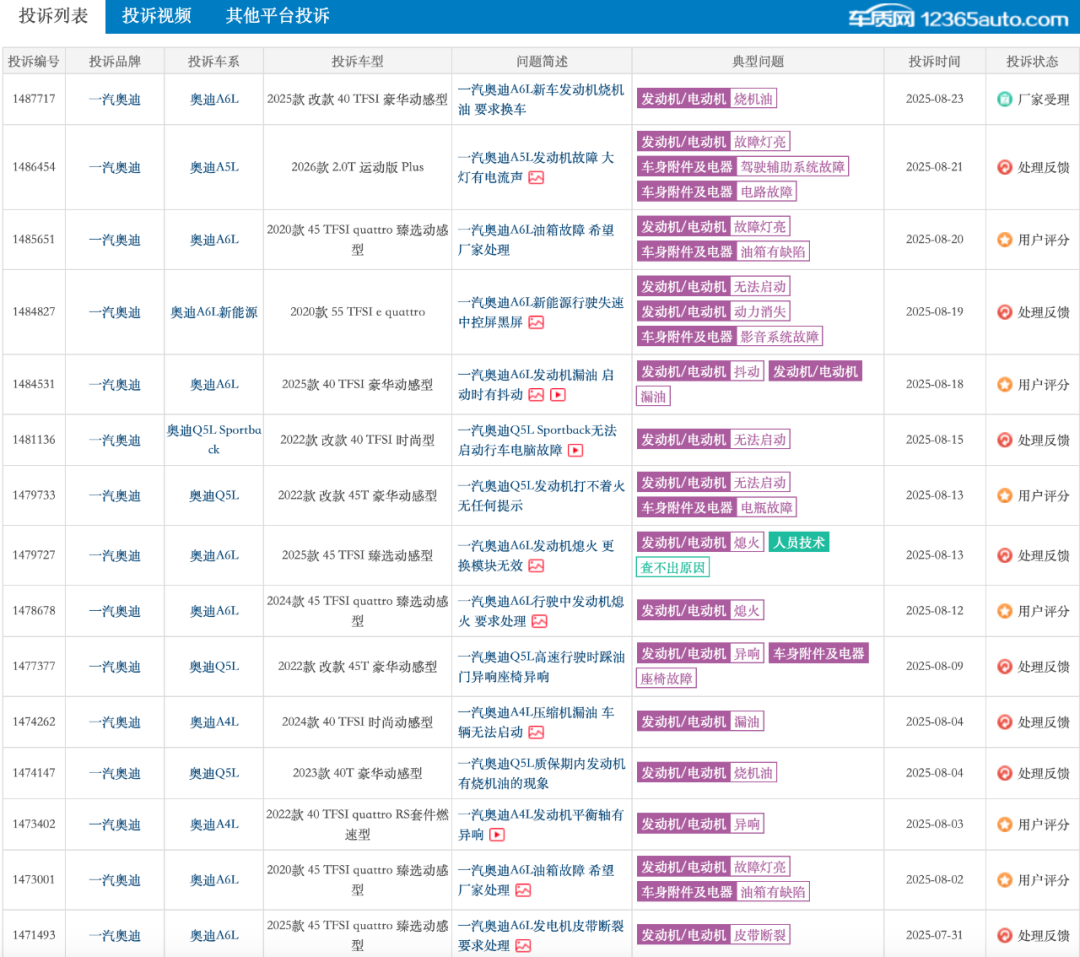Click 用户评分 status icon for complaint 1479733
Screen dimensions: 1080x957
pyautogui.click(x=1004, y=495)
